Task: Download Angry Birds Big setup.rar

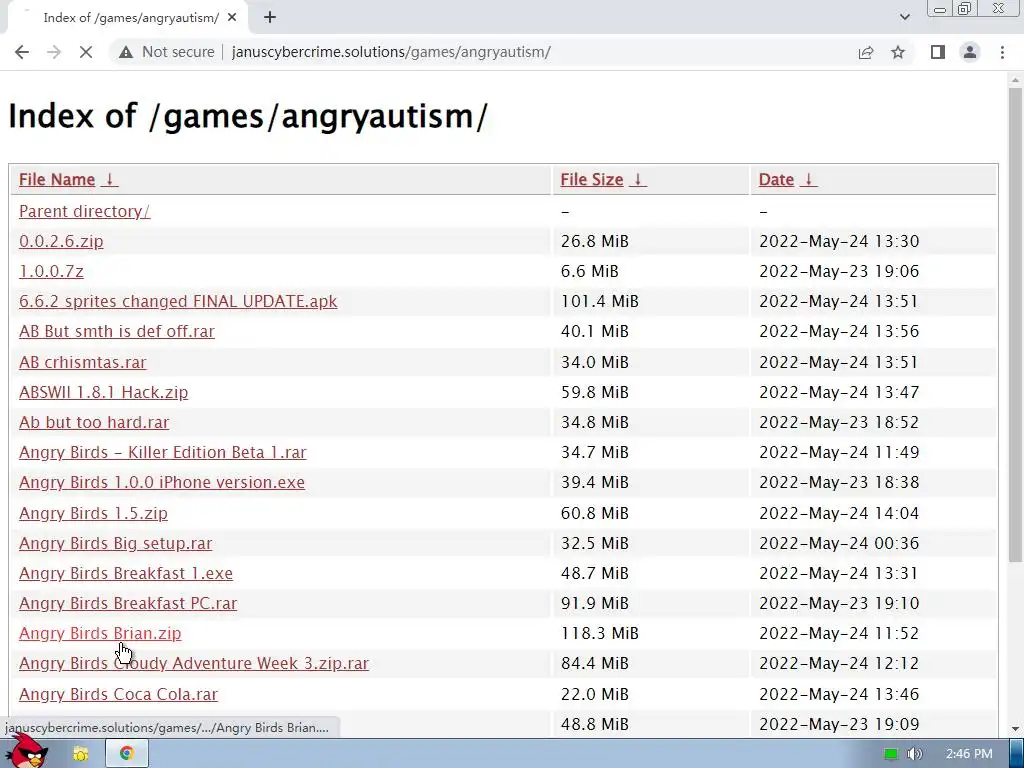Action: (x=115, y=543)
